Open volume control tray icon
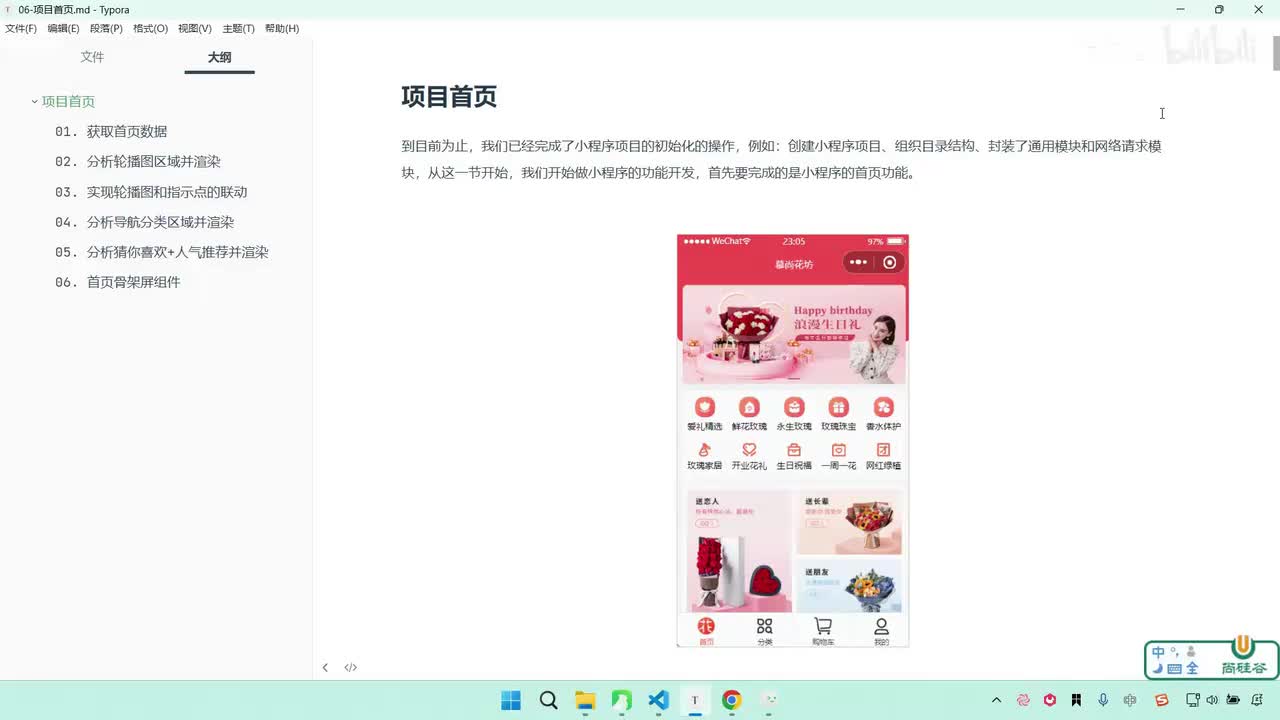The height and width of the screenshot is (720, 1280). point(1213,700)
